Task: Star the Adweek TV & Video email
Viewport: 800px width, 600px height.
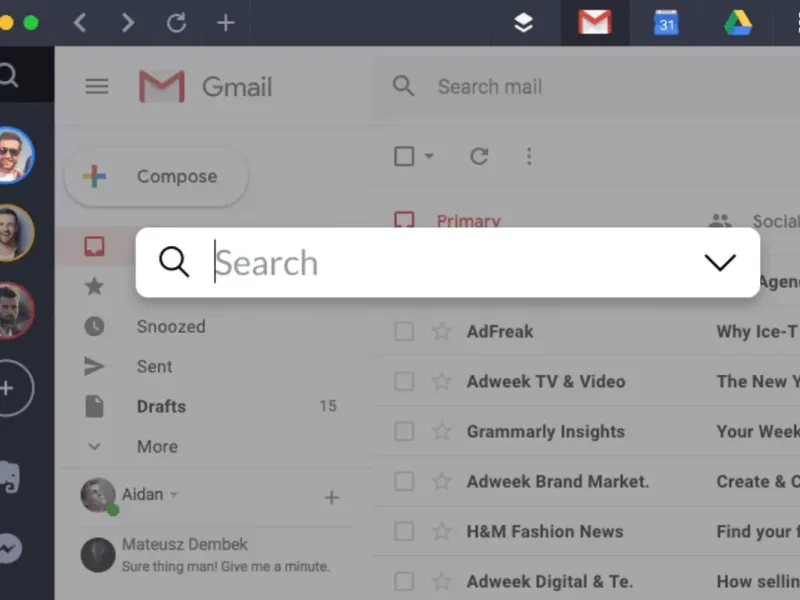Action: [x=442, y=382]
